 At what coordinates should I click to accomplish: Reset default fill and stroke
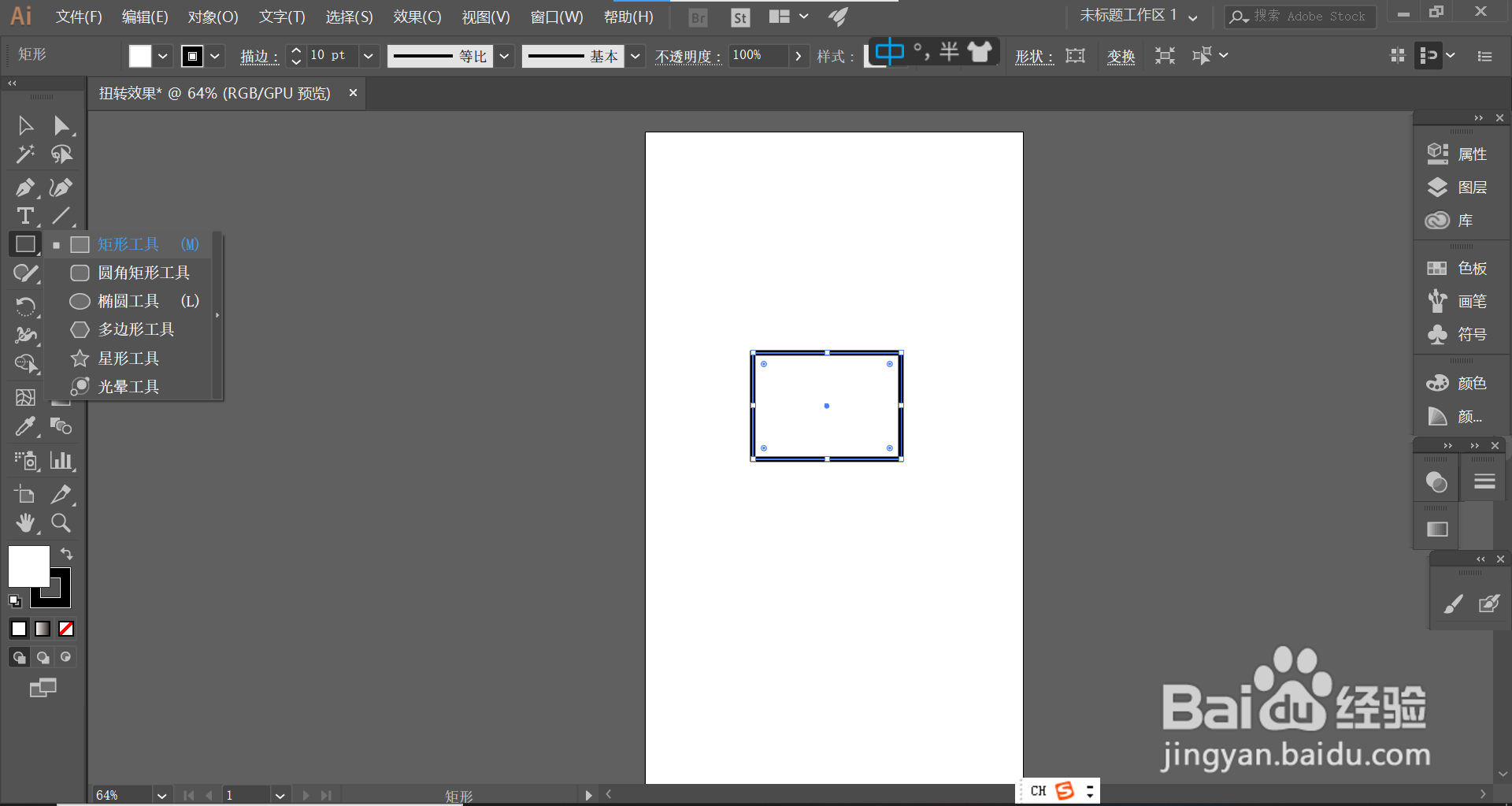point(15,601)
